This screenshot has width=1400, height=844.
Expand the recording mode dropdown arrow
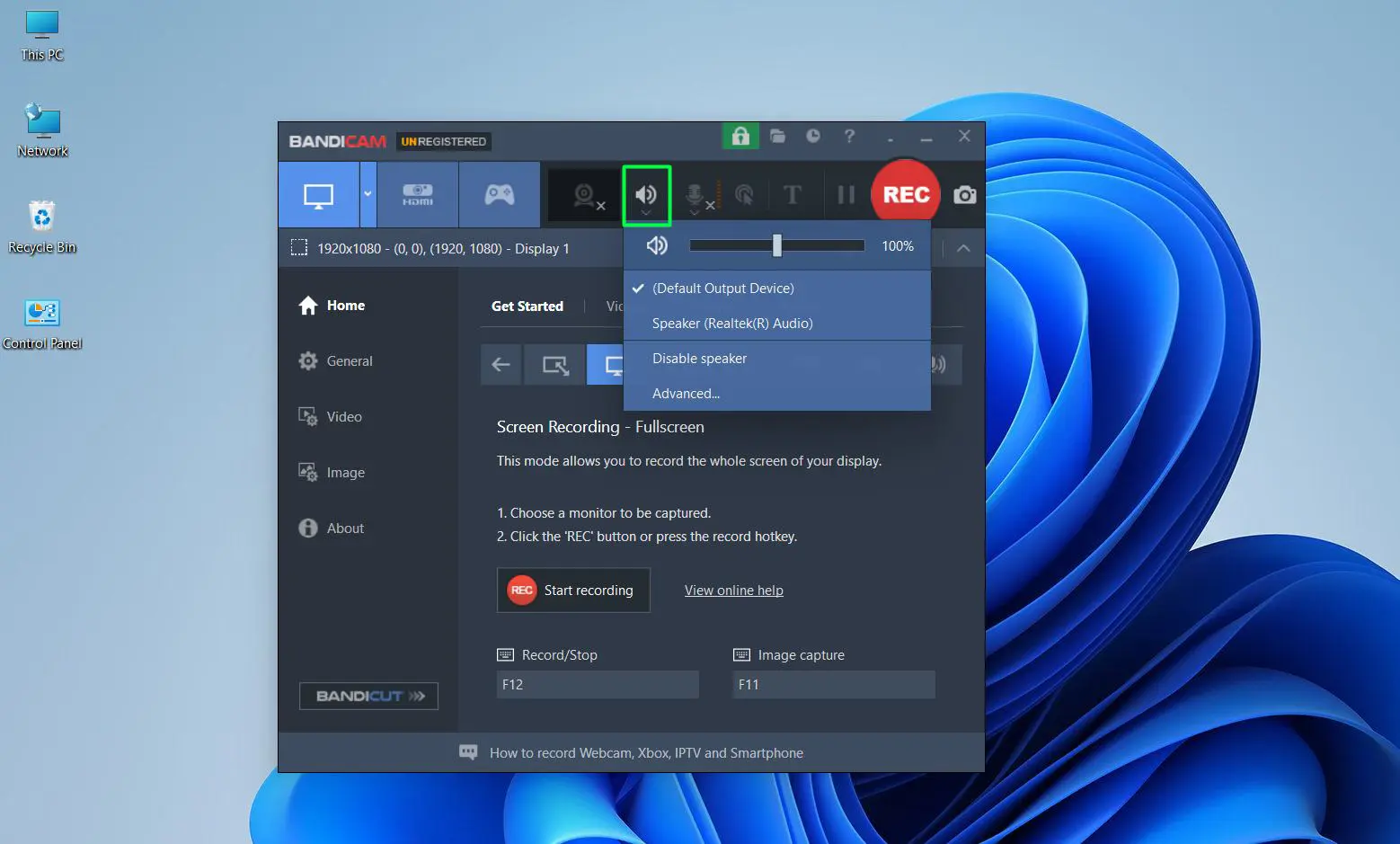tap(368, 193)
